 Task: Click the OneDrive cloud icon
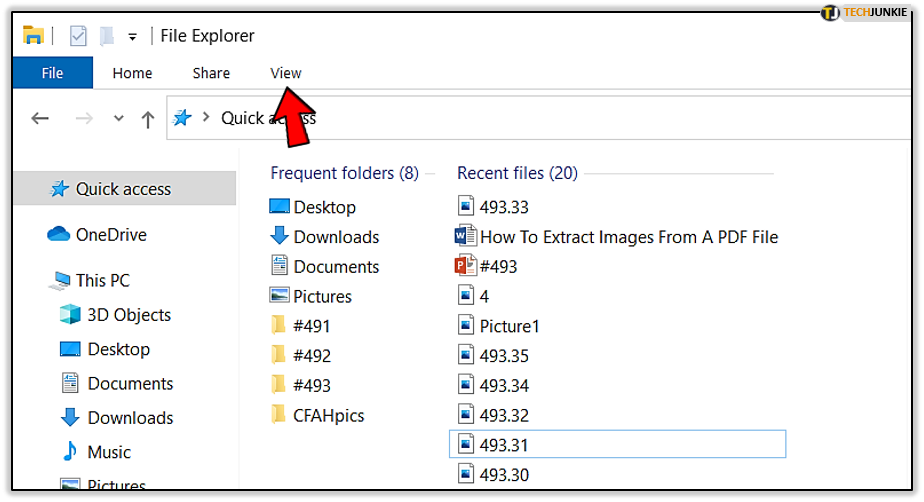tap(58, 234)
